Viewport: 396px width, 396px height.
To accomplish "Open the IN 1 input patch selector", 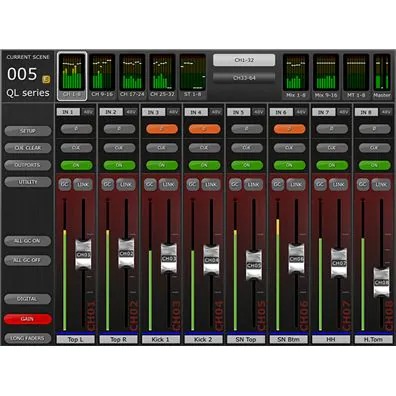I will coord(68,112).
